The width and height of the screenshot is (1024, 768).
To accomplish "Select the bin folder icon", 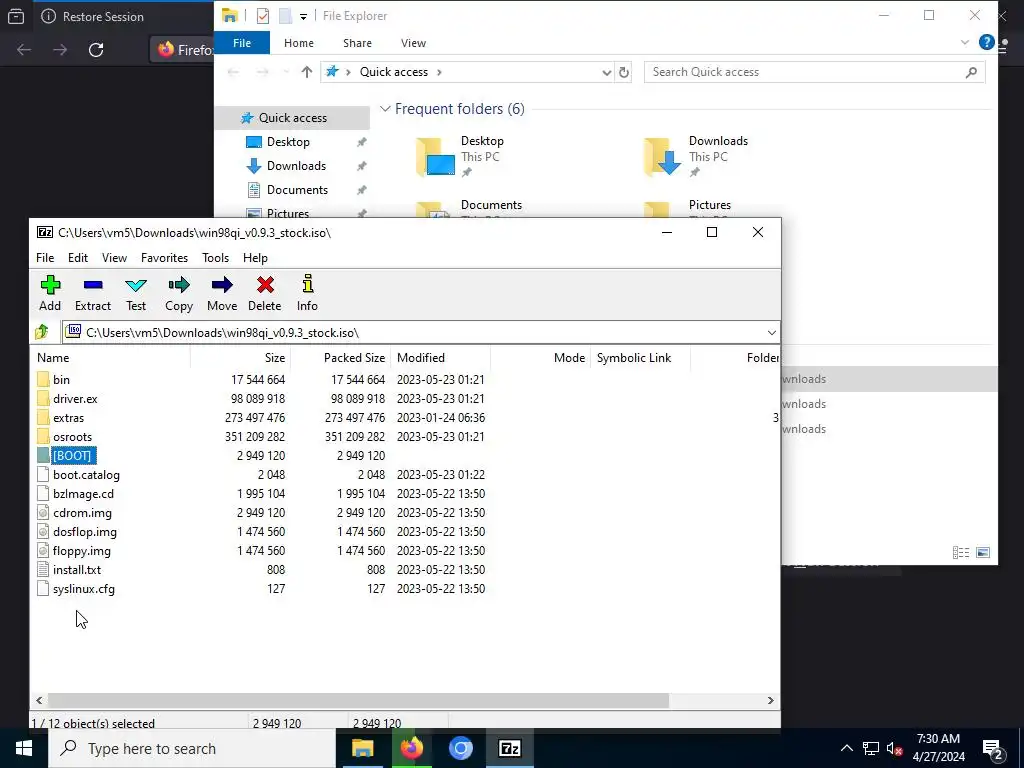I will (x=43, y=379).
